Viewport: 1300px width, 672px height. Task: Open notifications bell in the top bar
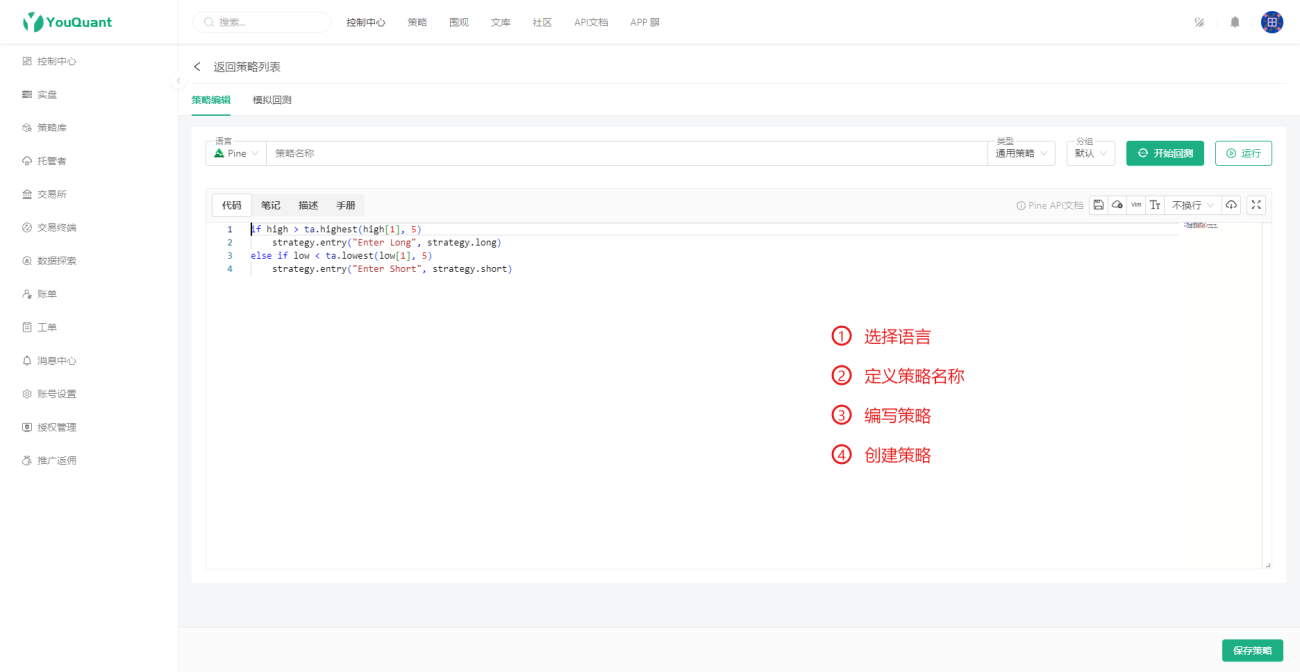tap(1235, 22)
